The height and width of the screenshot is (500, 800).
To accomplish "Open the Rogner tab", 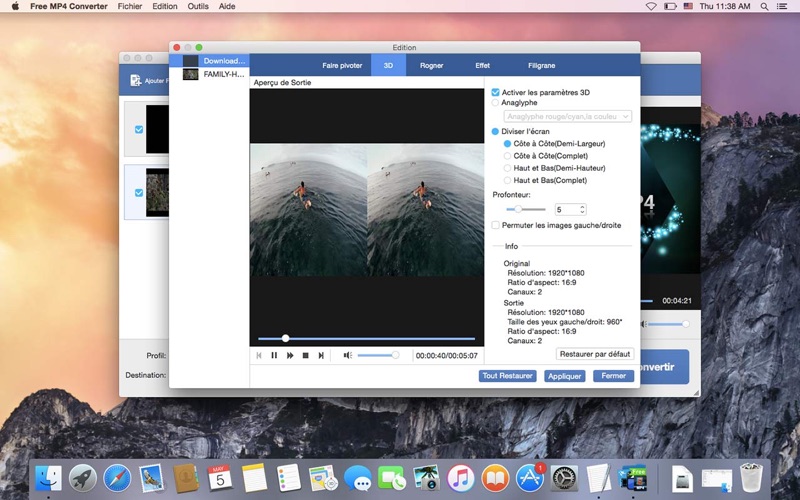I will pyautogui.click(x=431, y=65).
